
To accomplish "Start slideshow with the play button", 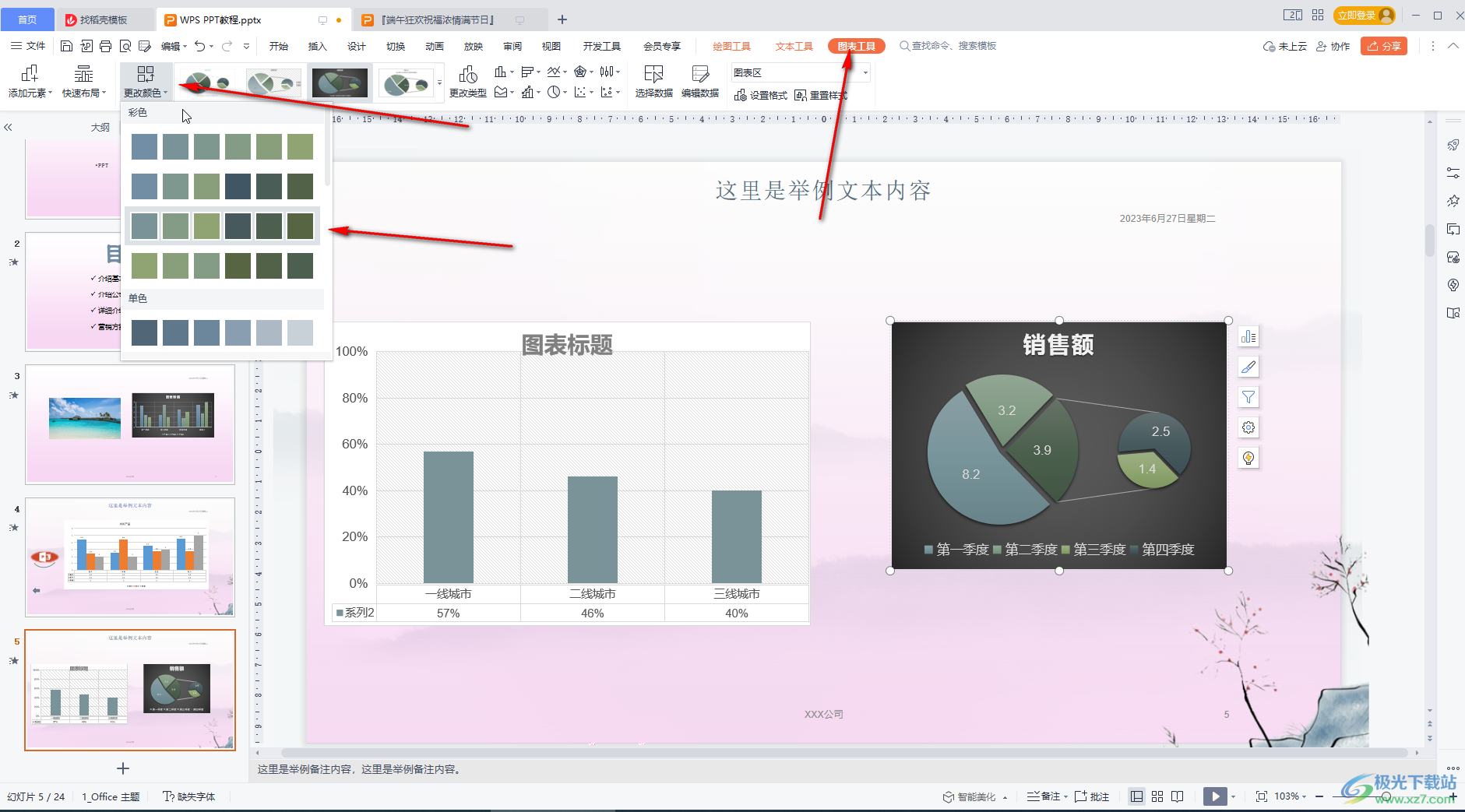I will 1215,796.
